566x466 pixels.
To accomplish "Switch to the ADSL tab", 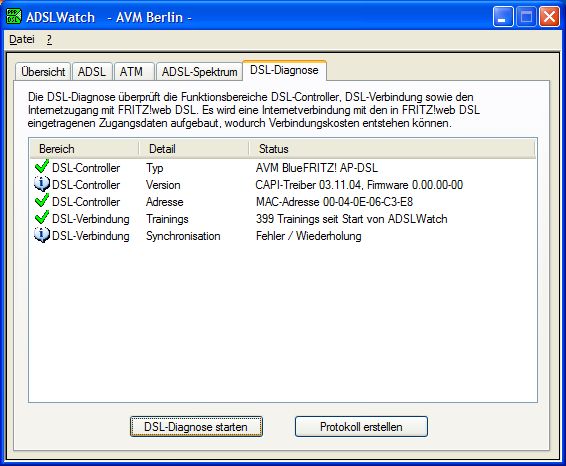I will pos(92,71).
